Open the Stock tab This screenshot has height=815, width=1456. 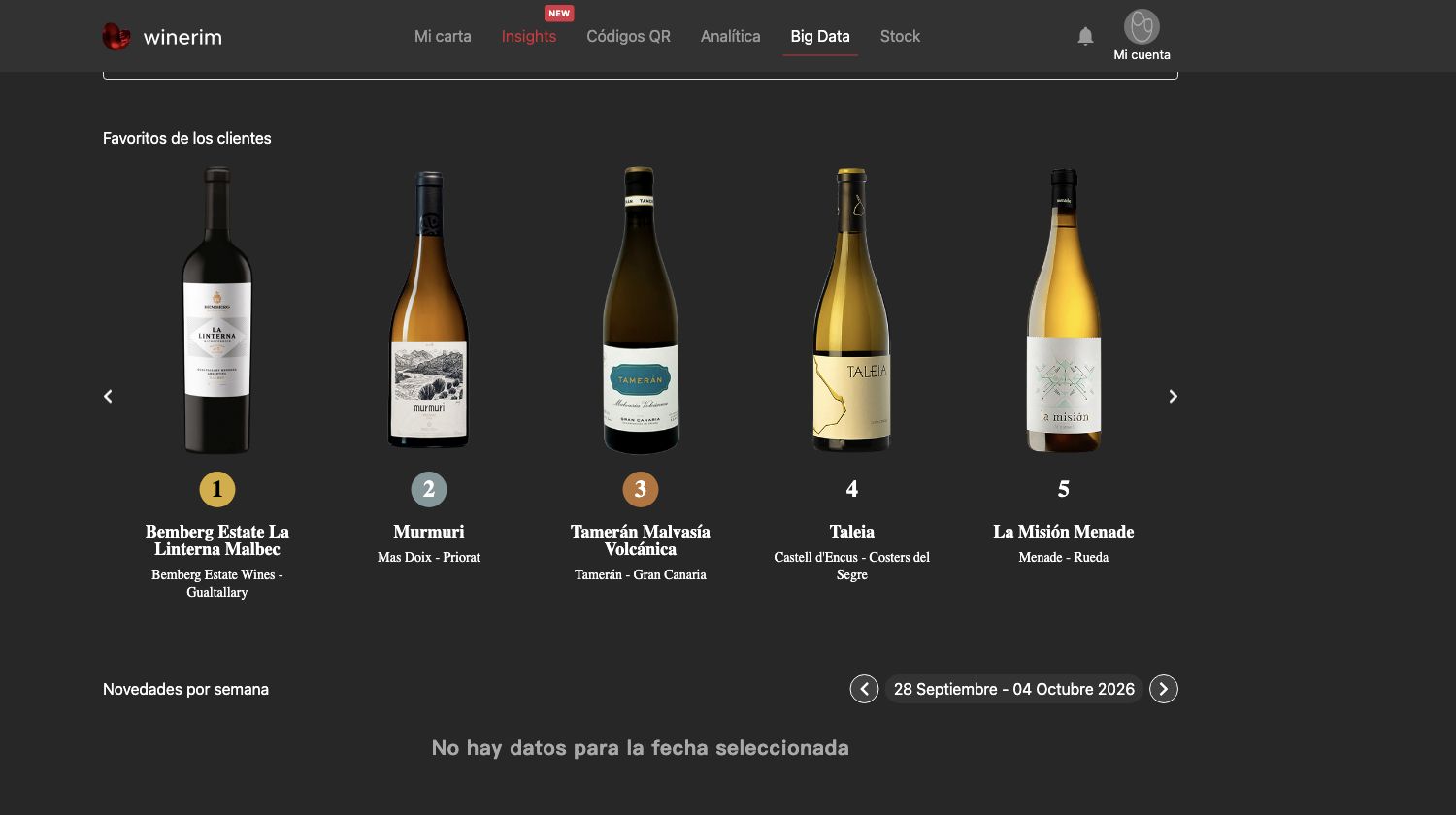pos(900,36)
